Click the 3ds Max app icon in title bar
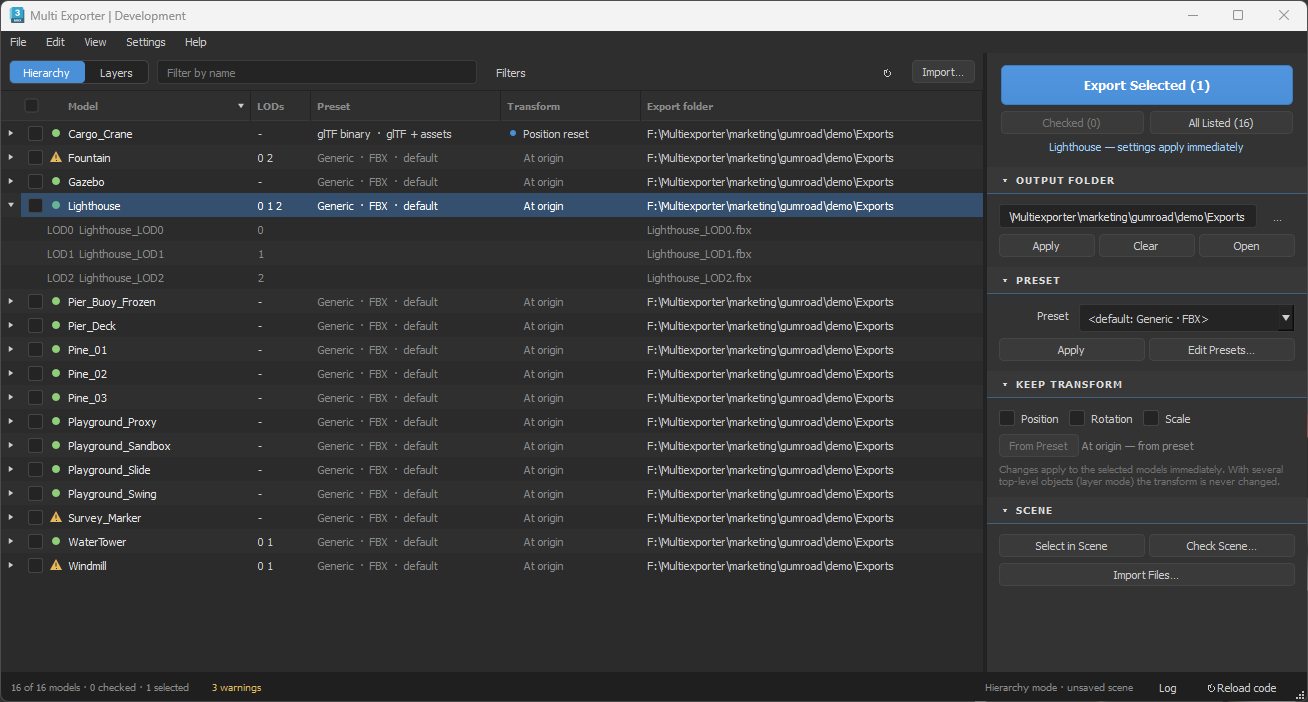1308x702 pixels. [17, 15]
